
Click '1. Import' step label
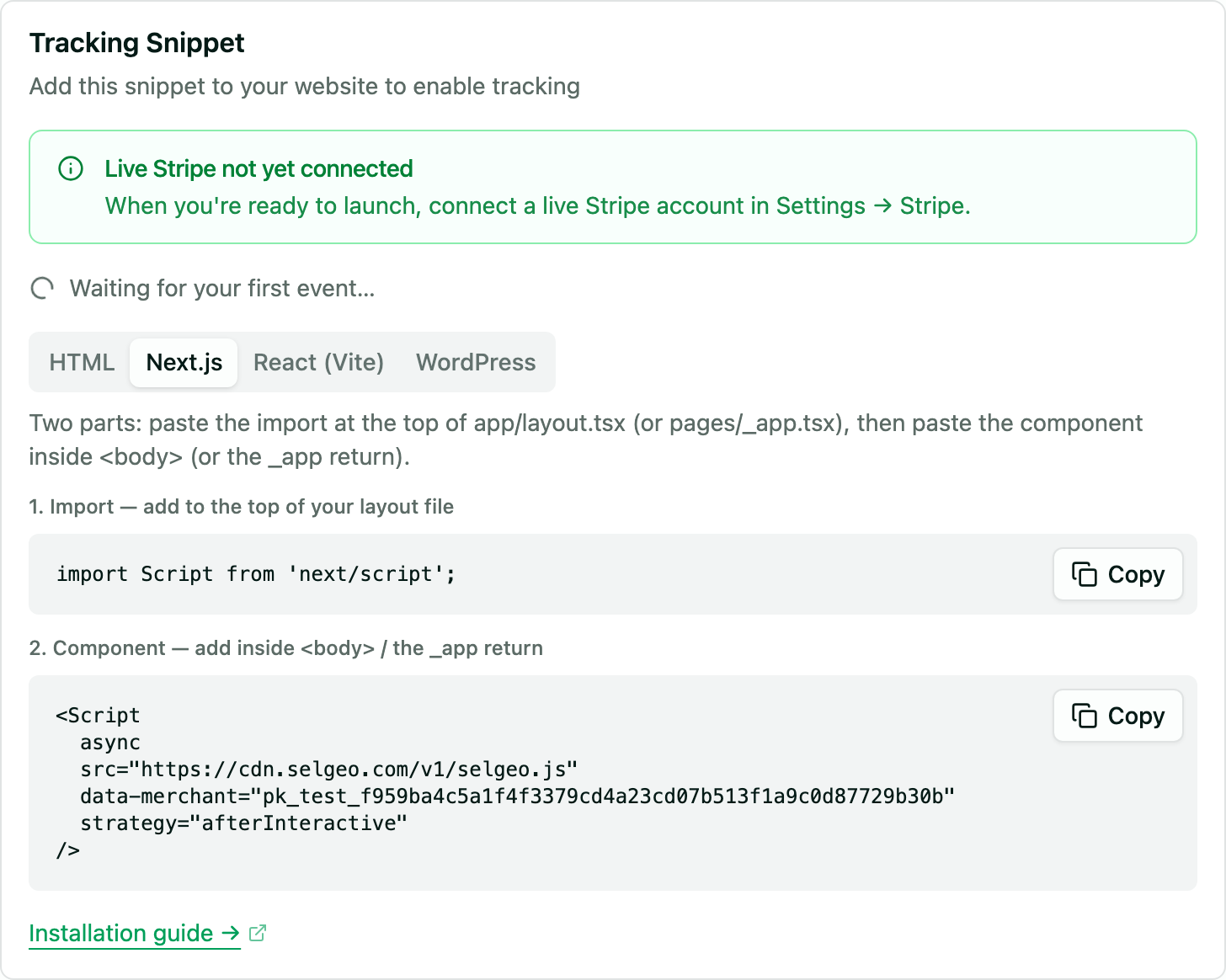click(x=241, y=507)
